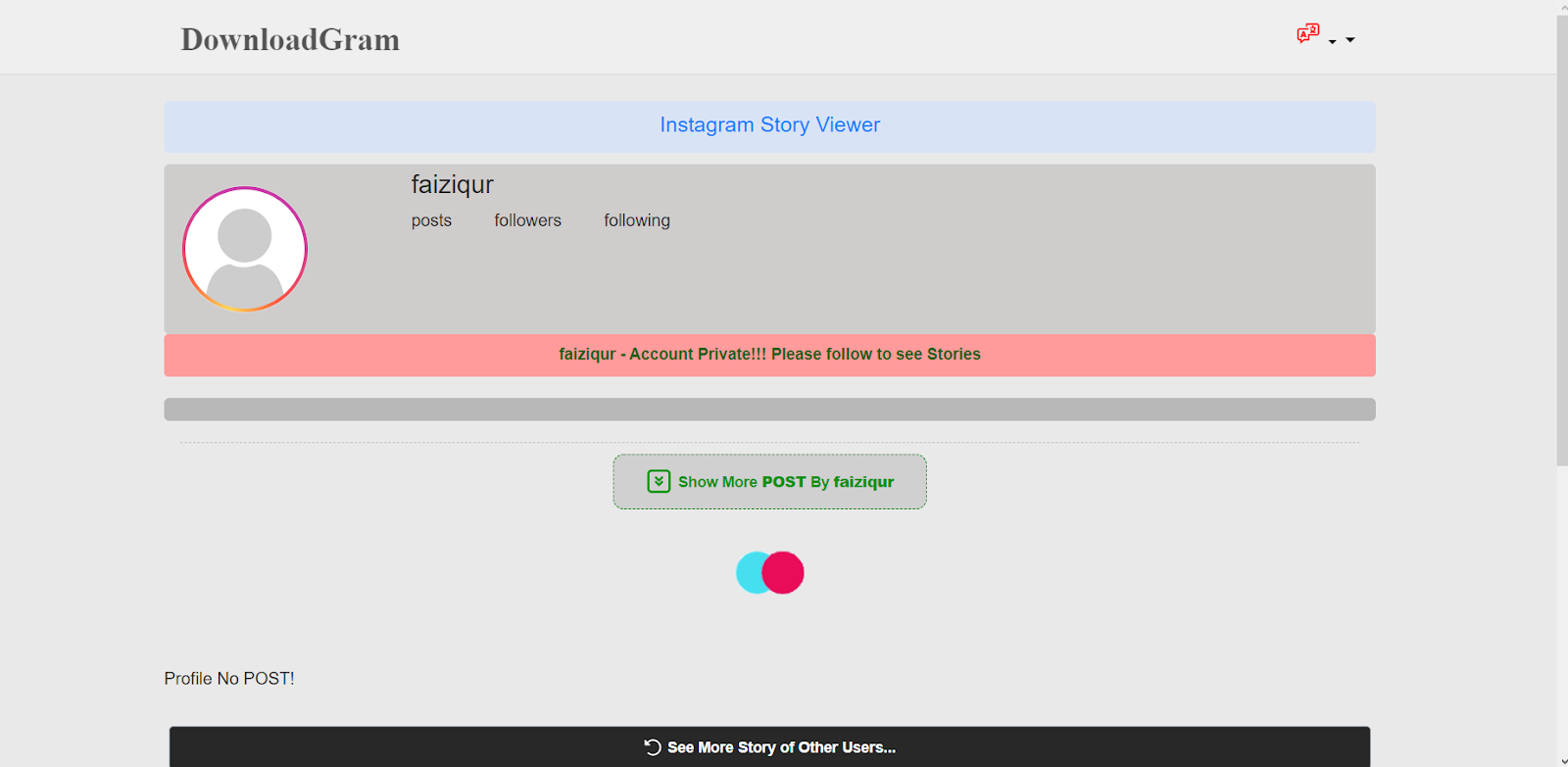Click the following count label

click(x=637, y=220)
